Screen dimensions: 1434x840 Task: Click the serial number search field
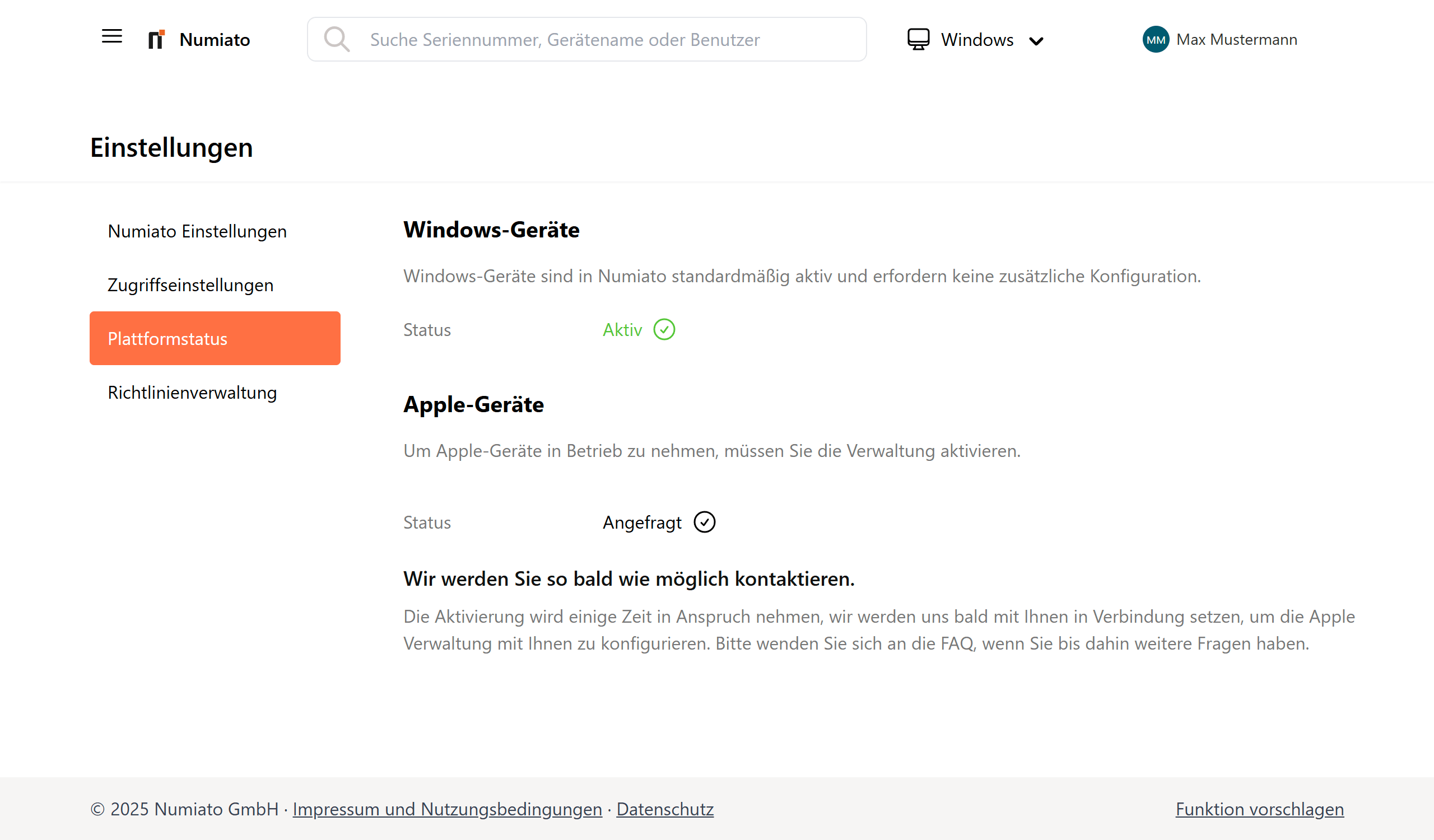pyautogui.click(x=586, y=39)
